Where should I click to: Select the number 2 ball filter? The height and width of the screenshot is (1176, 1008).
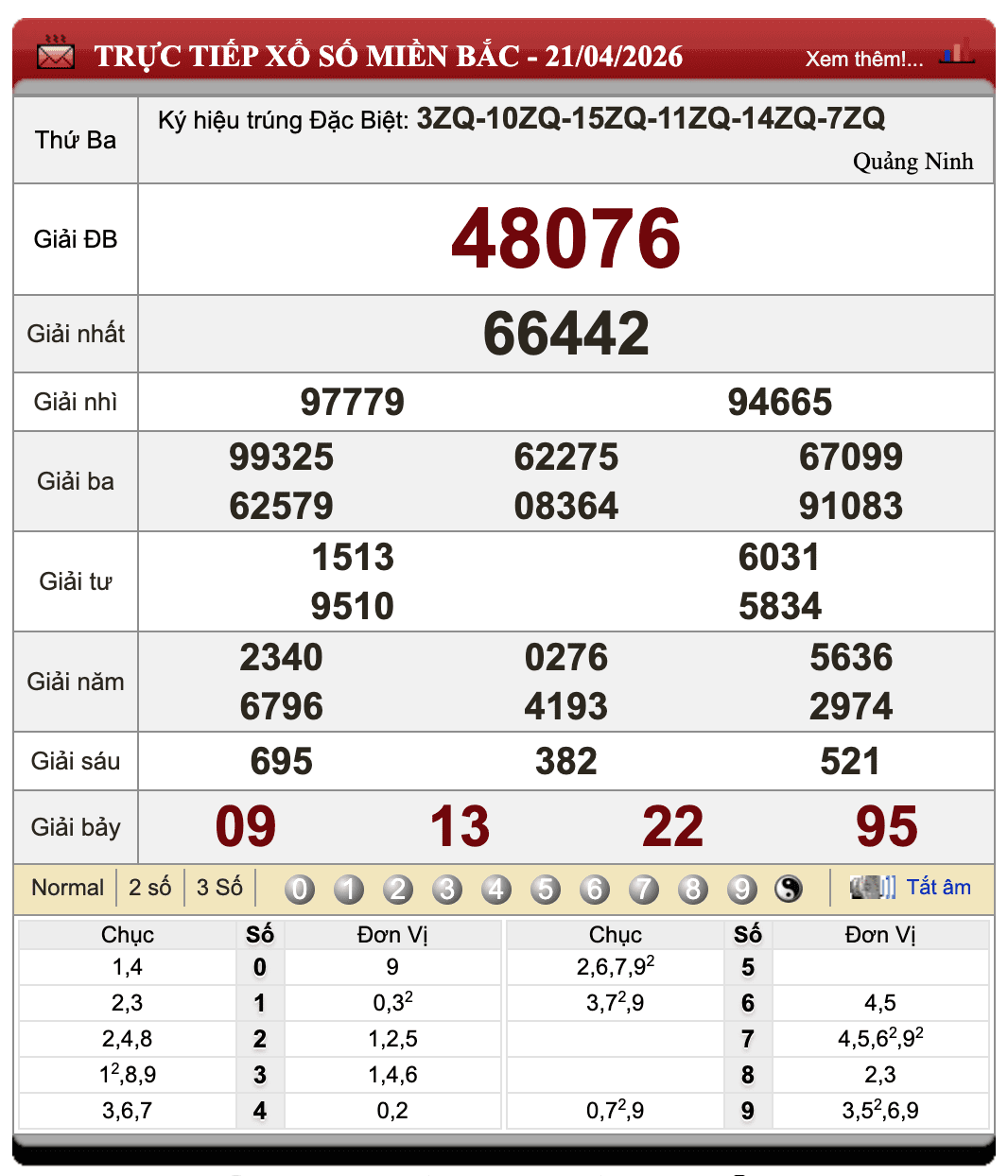click(398, 889)
